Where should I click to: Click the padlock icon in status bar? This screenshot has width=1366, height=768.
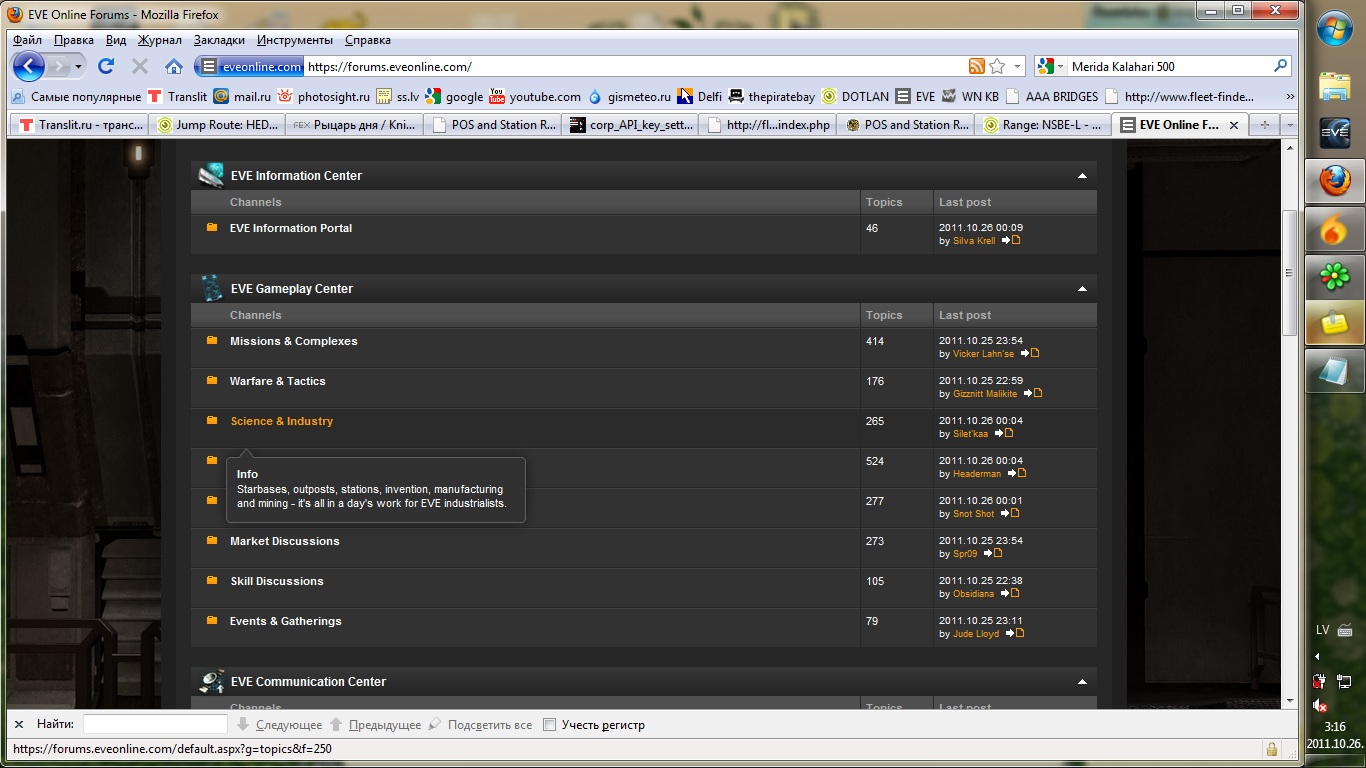(1272, 748)
